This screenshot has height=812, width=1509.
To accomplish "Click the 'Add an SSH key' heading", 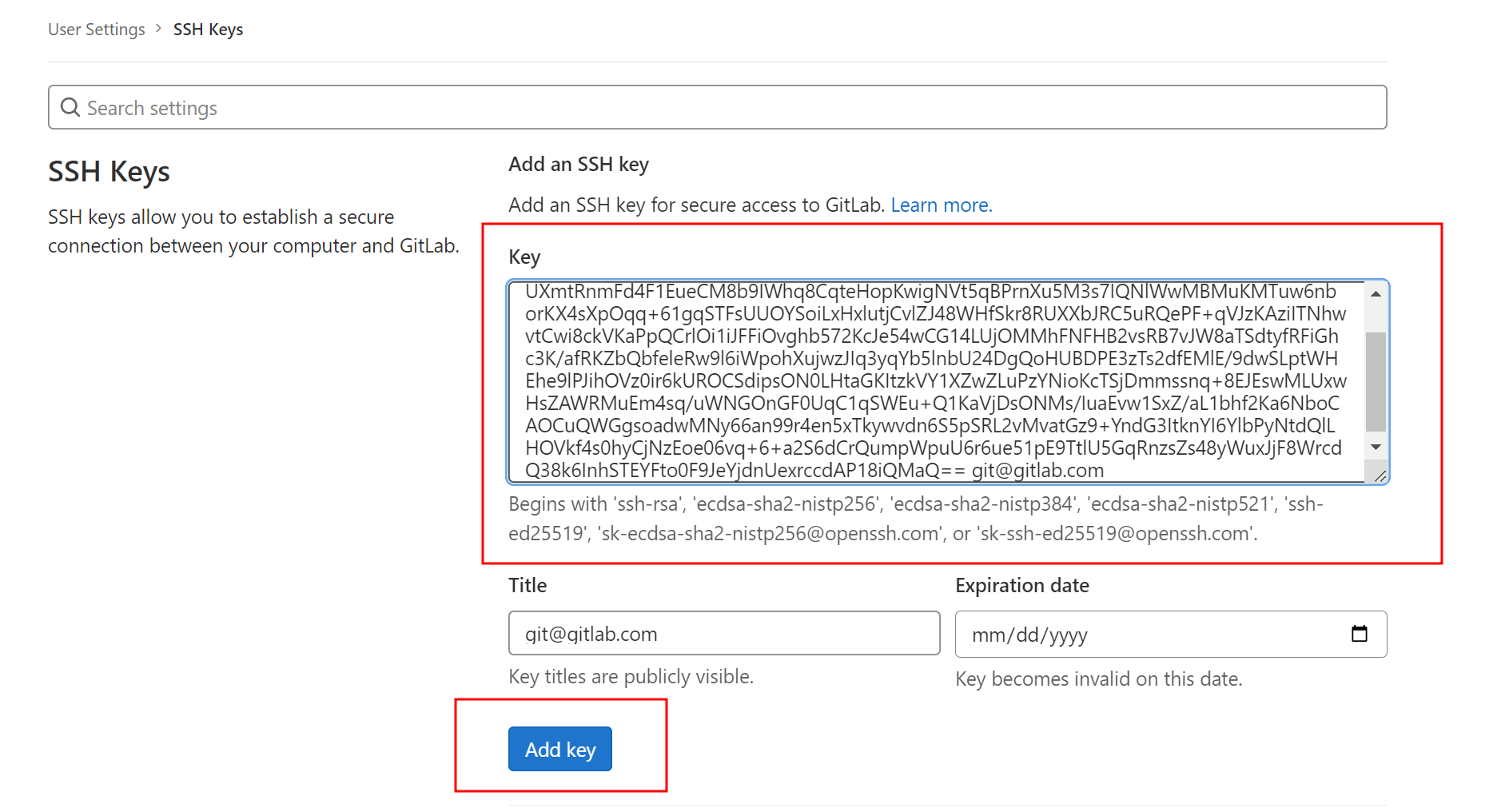I will click(x=579, y=165).
